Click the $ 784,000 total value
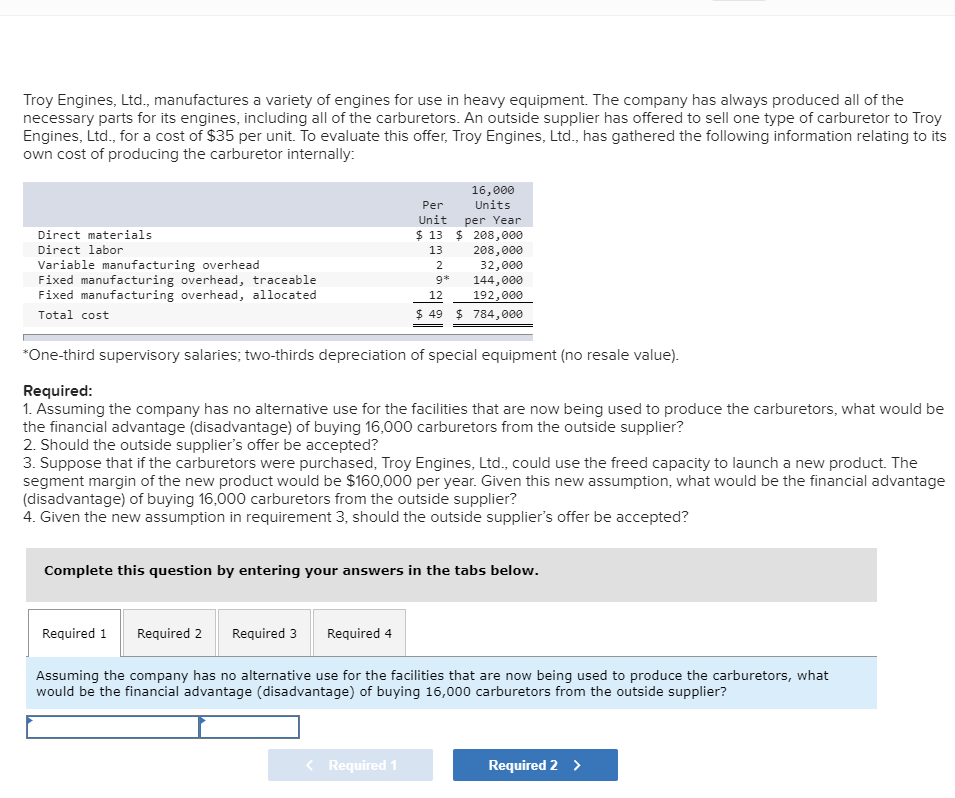Viewport: 955px width, 798px height. pos(489,314)
